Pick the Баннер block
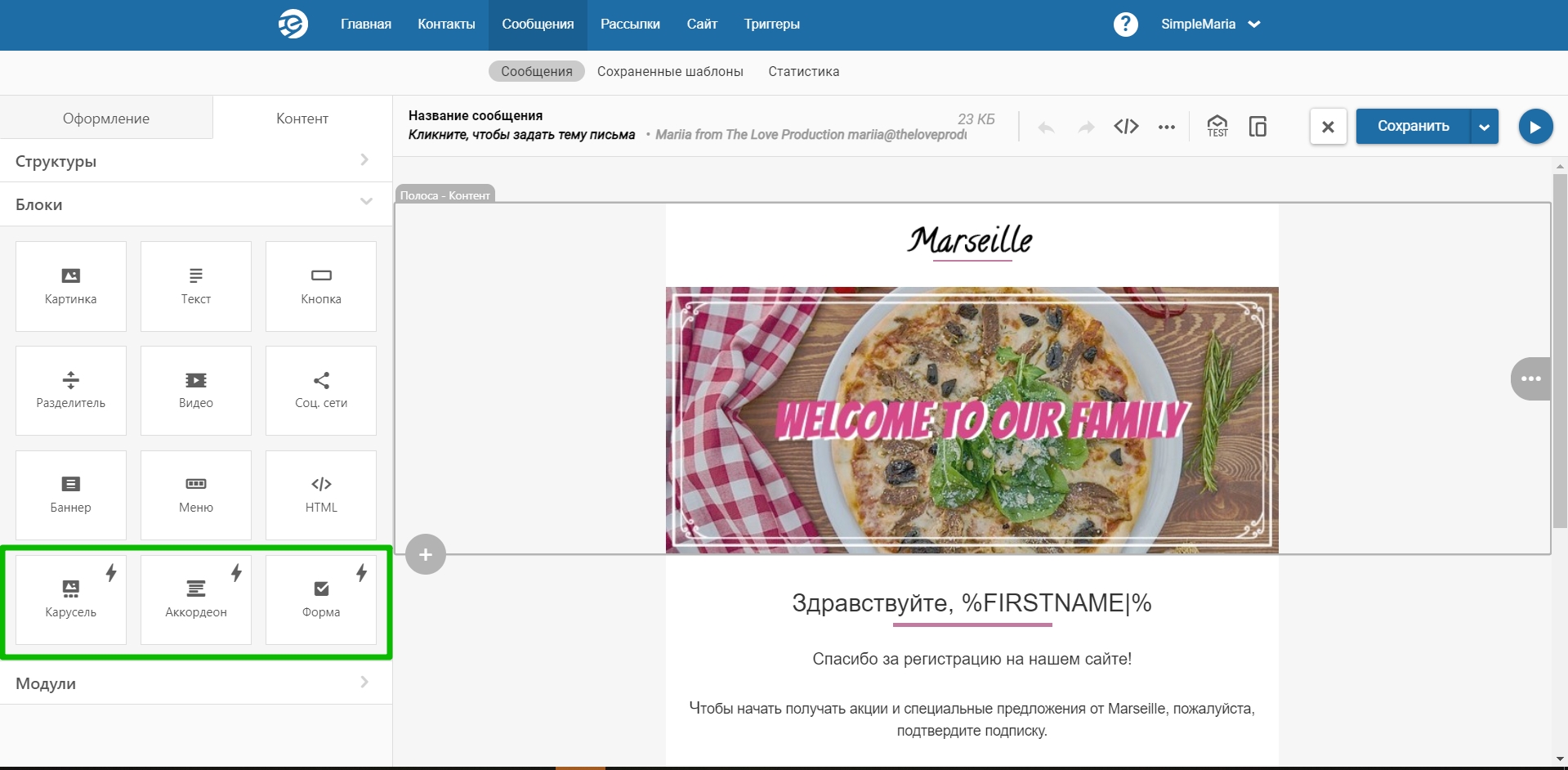Screen dimensions: 1568x770 coord(71,495)
